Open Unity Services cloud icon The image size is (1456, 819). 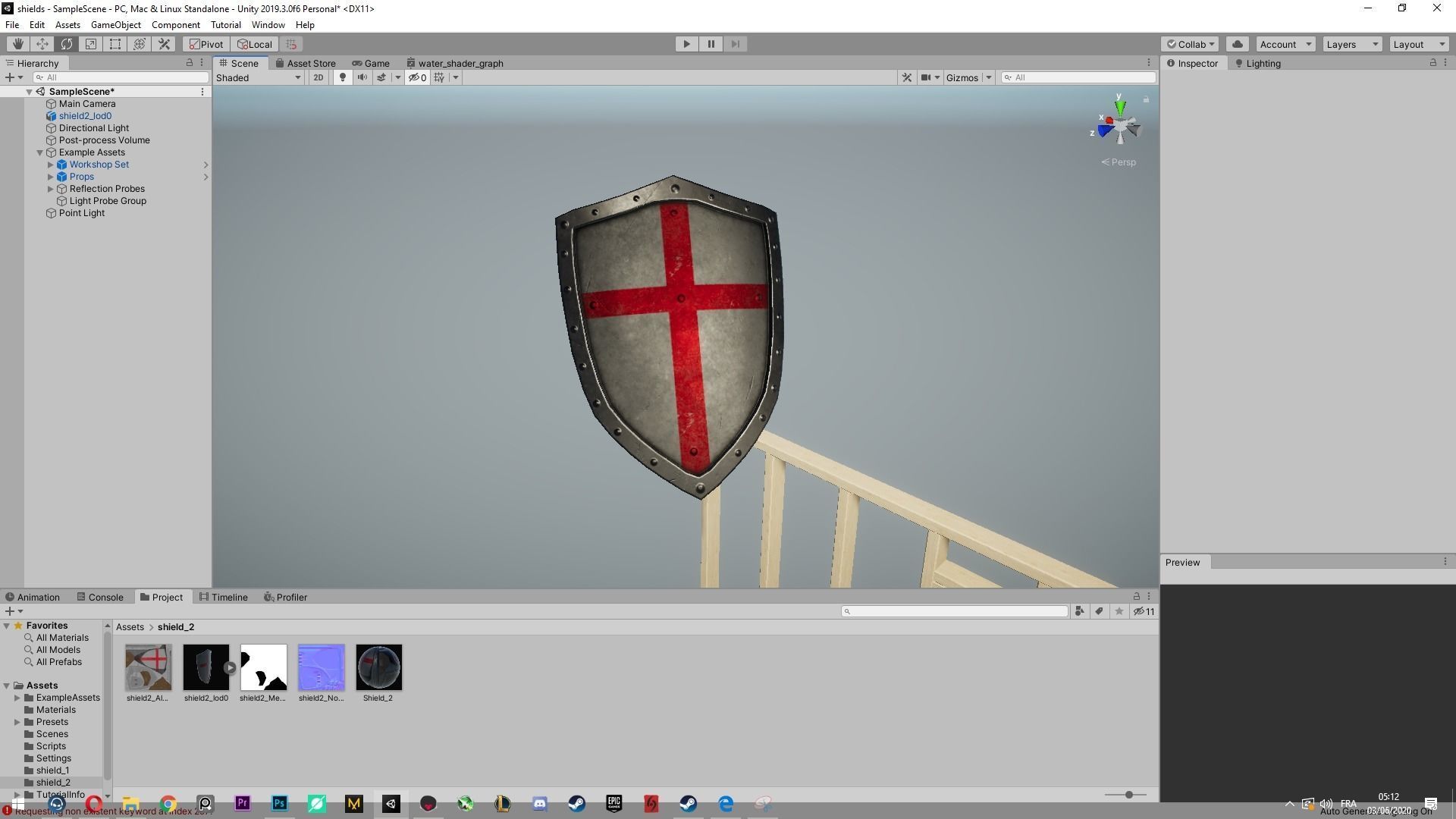click(x=1238, y=44)
